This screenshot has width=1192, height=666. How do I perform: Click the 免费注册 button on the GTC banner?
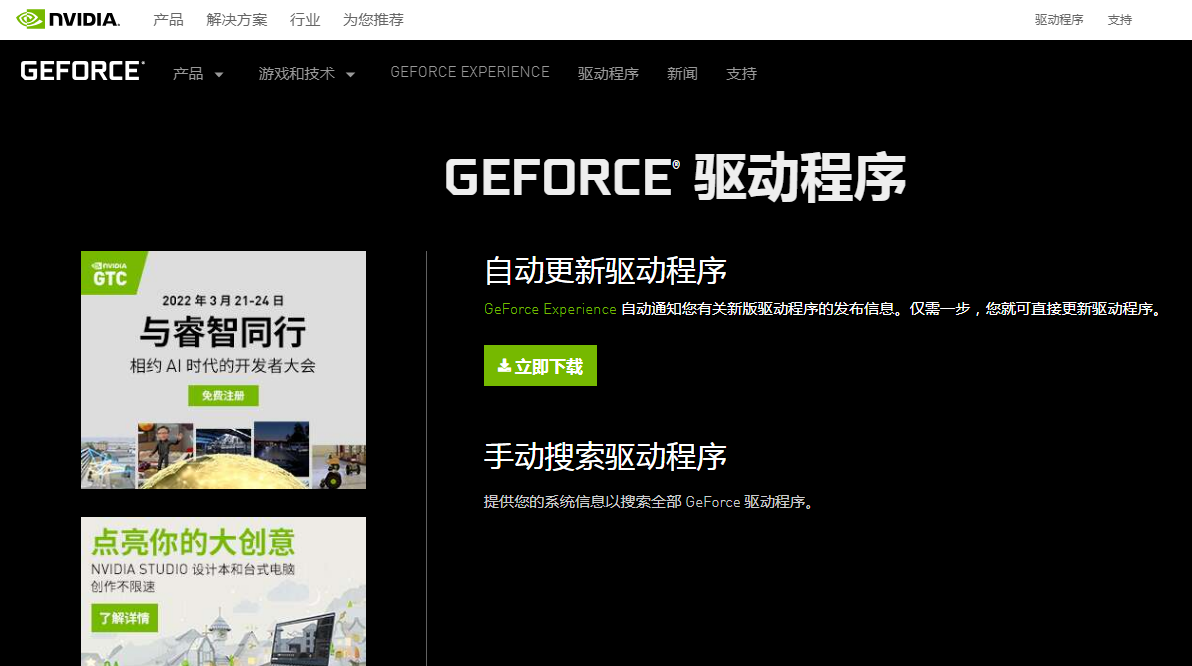(224, 395)
